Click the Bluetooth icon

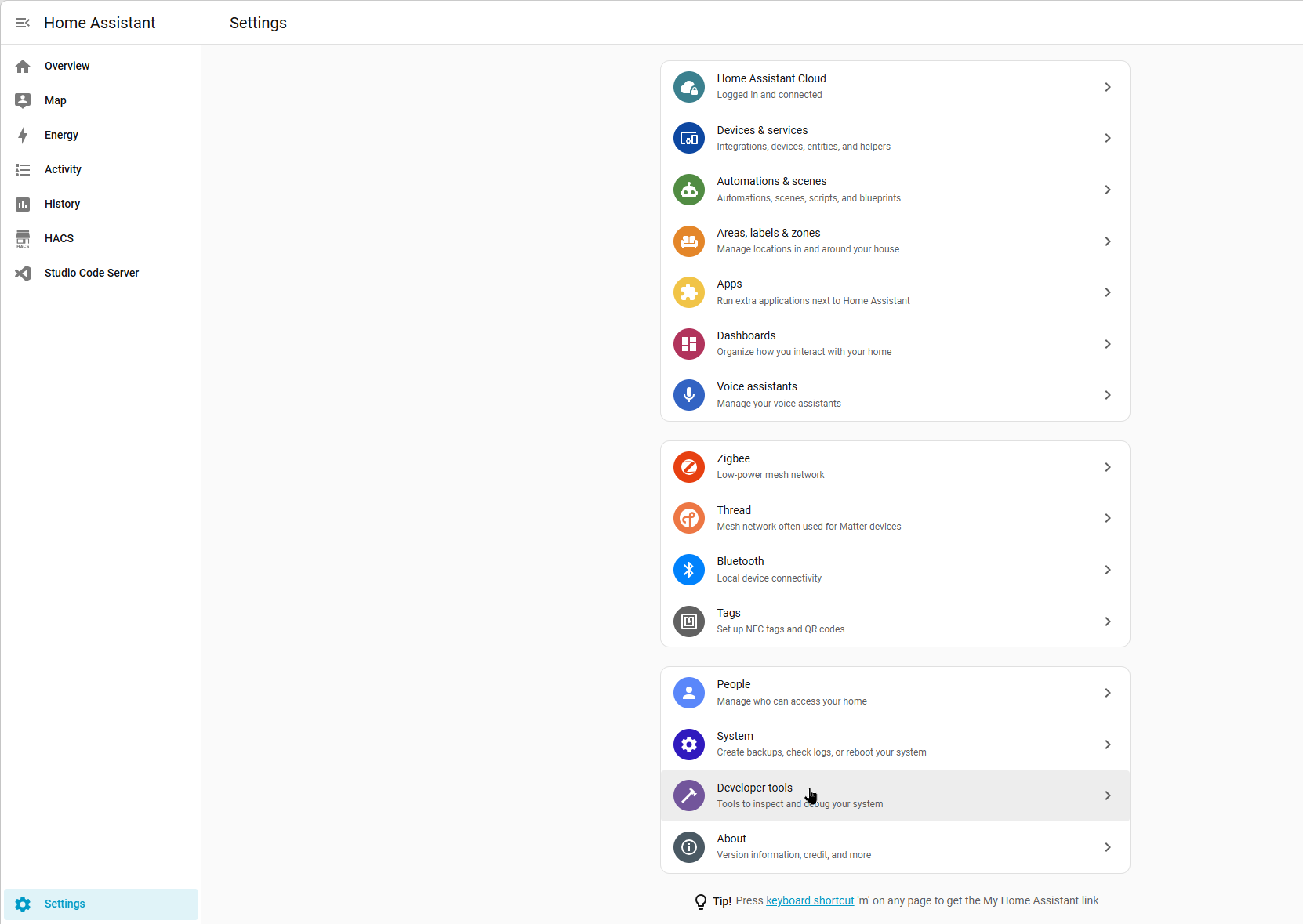[688, 570]
